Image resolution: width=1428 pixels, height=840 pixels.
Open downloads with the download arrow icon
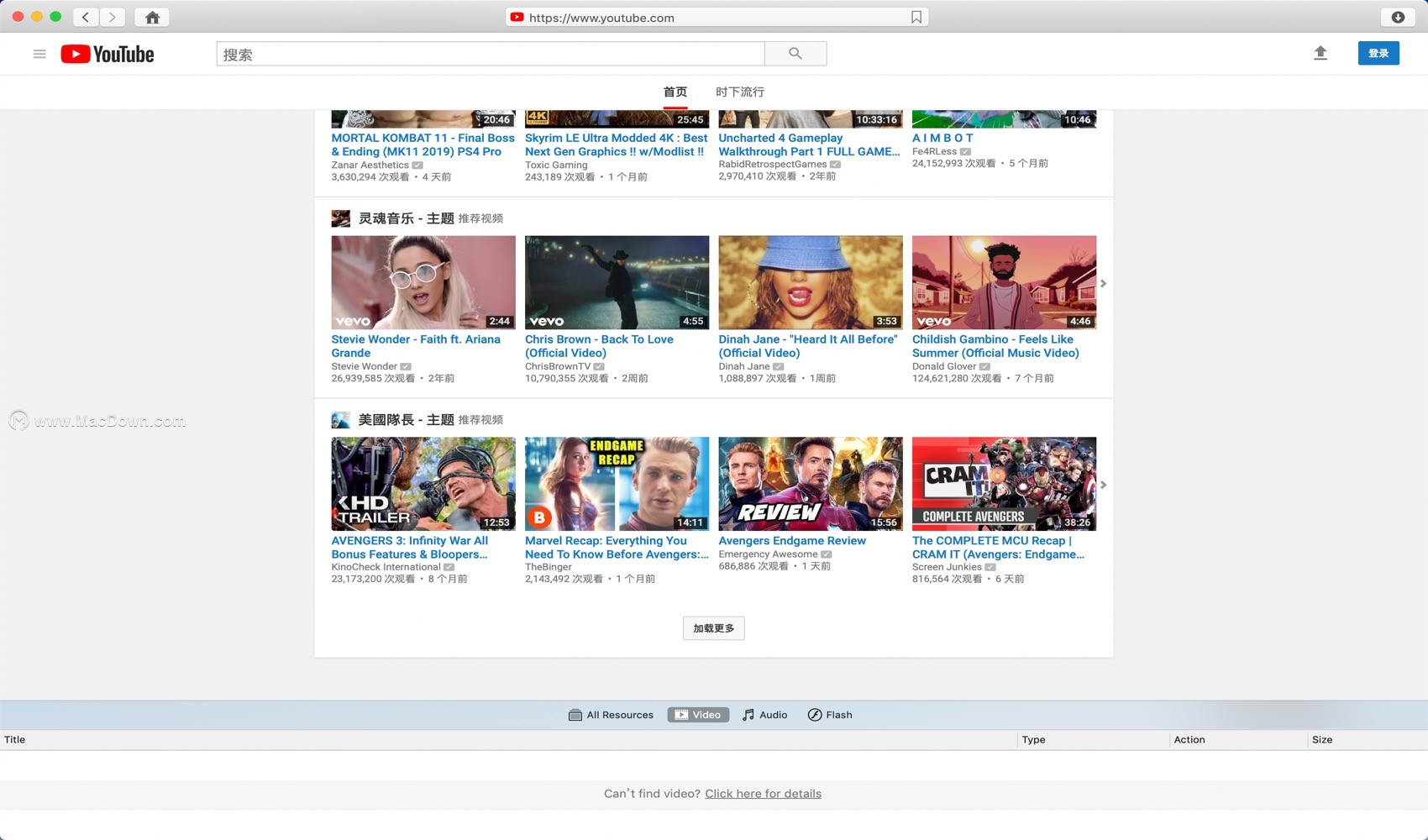(1398, 17)
